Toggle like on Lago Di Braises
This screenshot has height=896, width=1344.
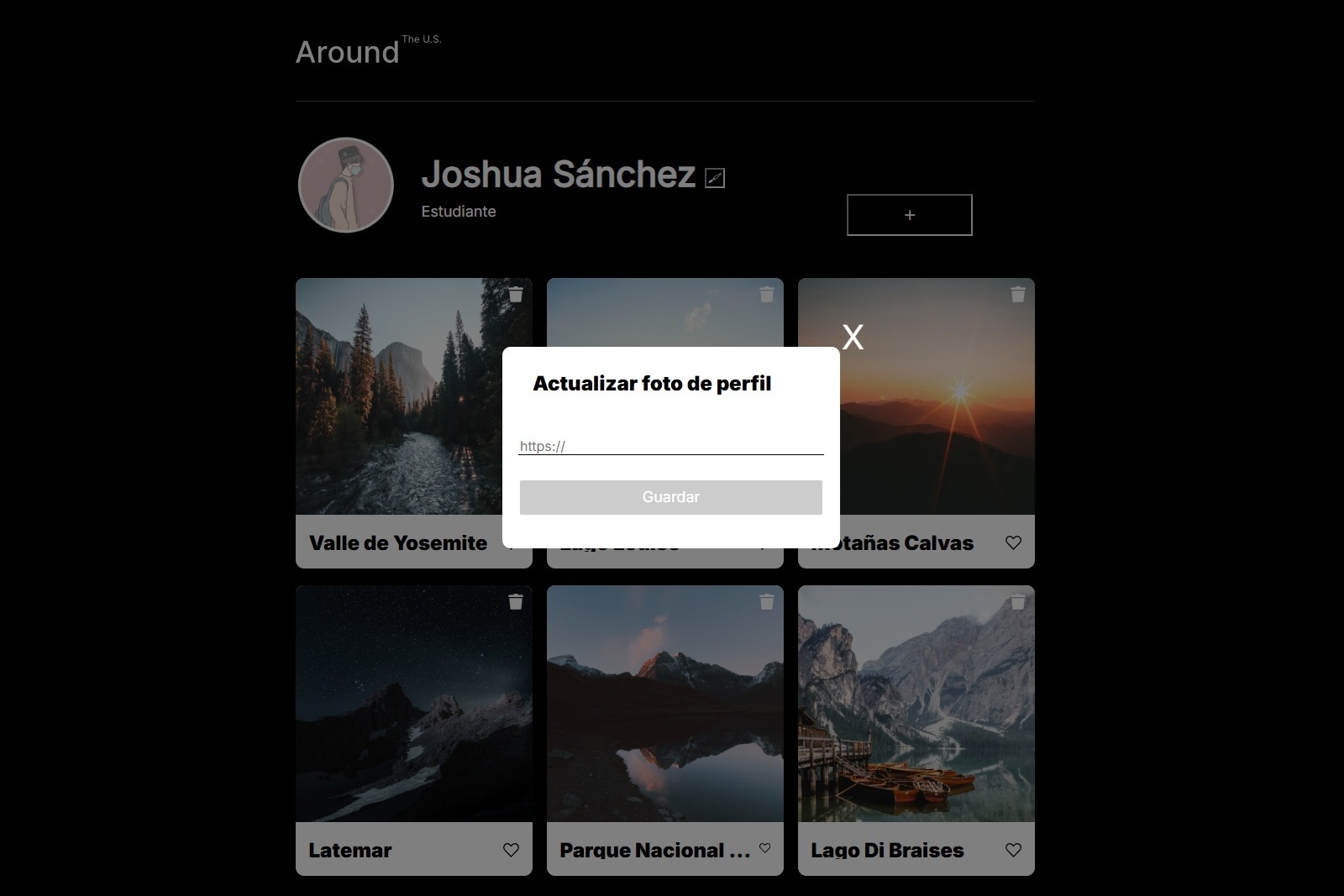pyautogui.click(x=1013, y=850)
